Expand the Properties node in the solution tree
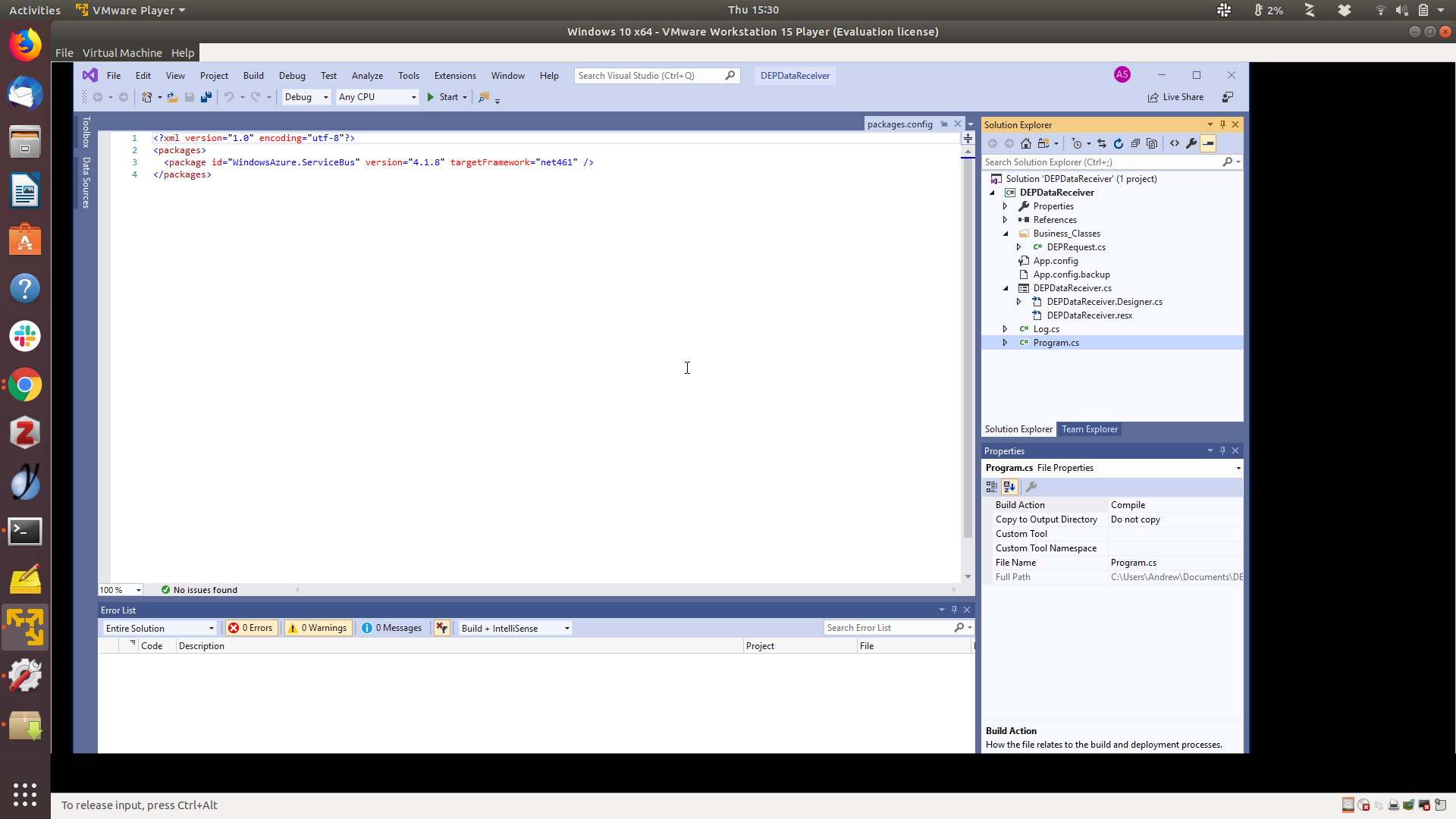The image size is (1456, 819). click(x=1006, y=206)
